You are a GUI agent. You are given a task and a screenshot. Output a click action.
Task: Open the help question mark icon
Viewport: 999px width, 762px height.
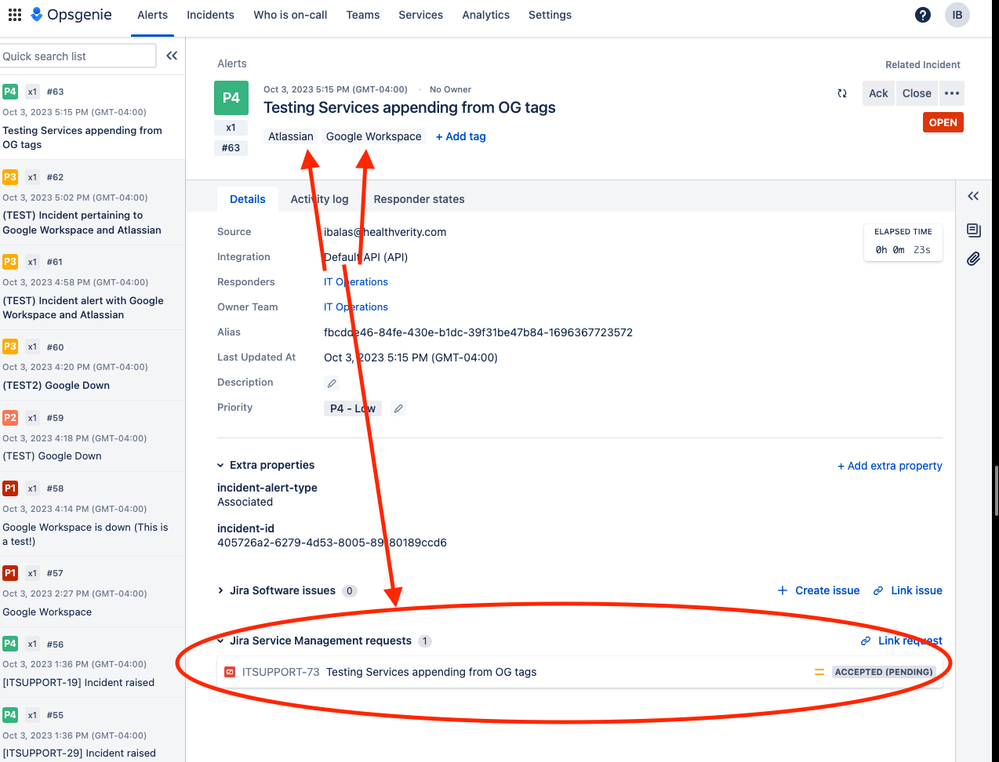pos(922,15)
